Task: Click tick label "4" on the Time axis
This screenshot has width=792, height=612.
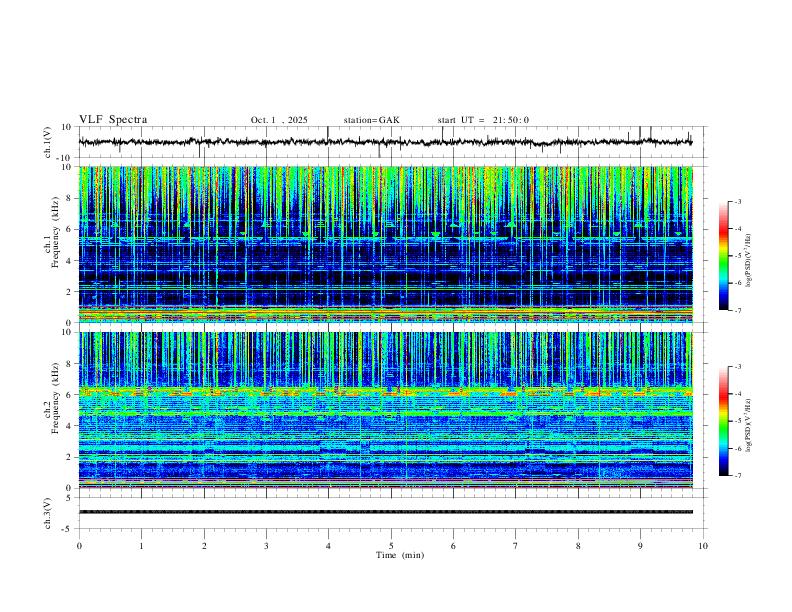Action: coord(328,546)
